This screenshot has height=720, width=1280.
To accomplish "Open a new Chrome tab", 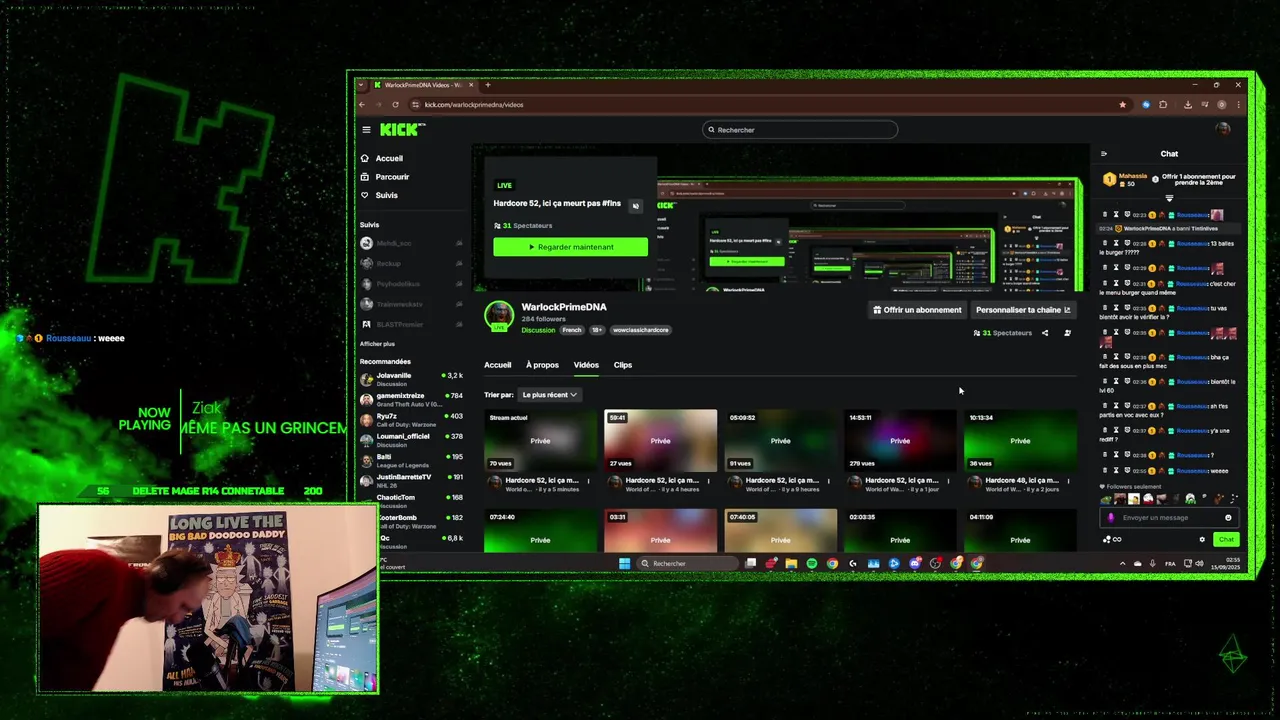I will click(488, 85).
